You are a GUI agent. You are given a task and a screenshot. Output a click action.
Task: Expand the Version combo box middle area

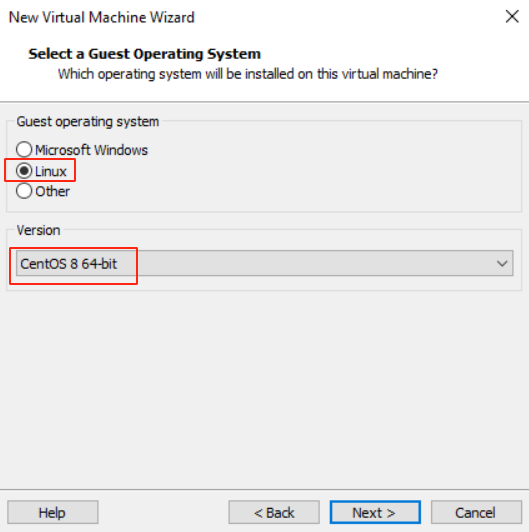pyautogui.click(x=265, y=263)
